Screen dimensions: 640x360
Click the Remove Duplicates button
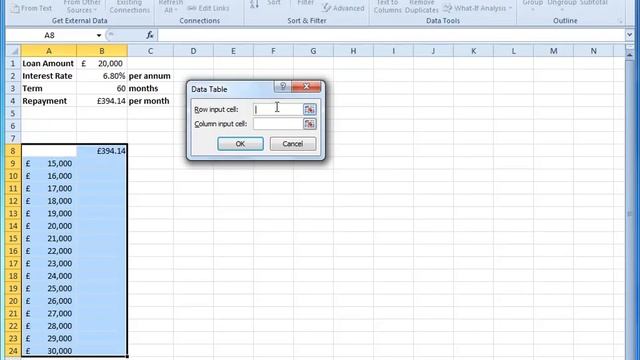422,6
